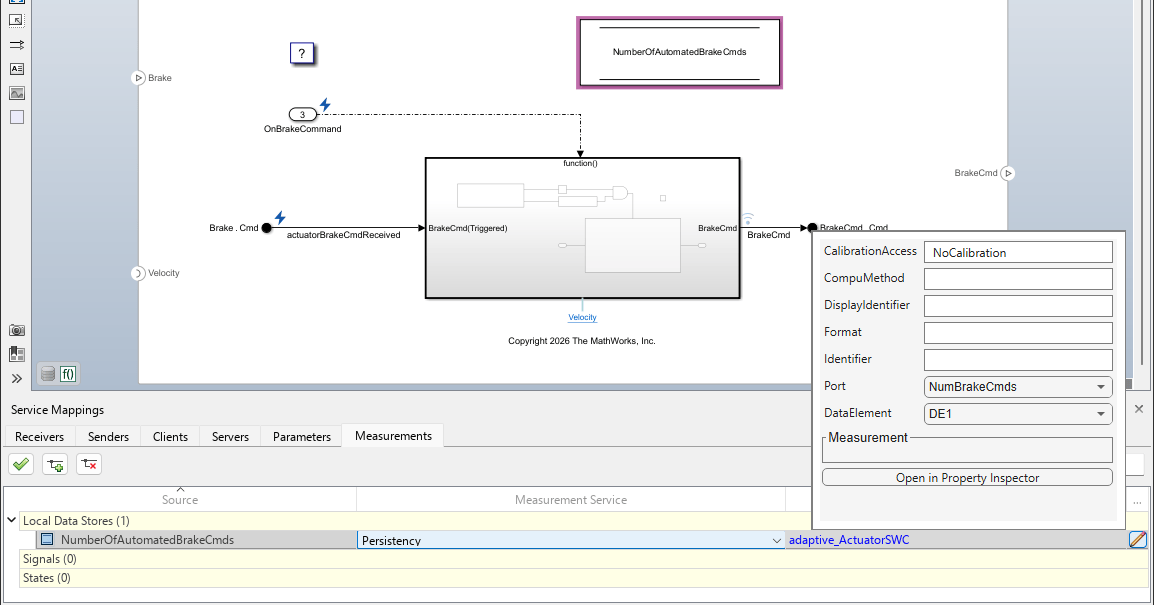1154x605 pixels.
Task: Switch to the Parameters tab
Action: point(302,436)
